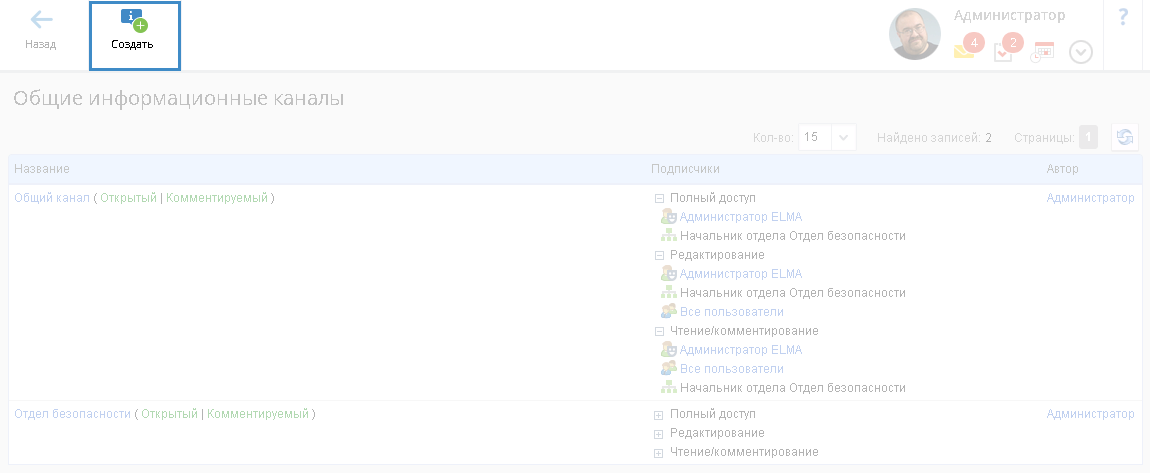Go to page 1 in pagination
Screen dimensions: 1150x473
pyautogui.click(x=1088, y=137)
